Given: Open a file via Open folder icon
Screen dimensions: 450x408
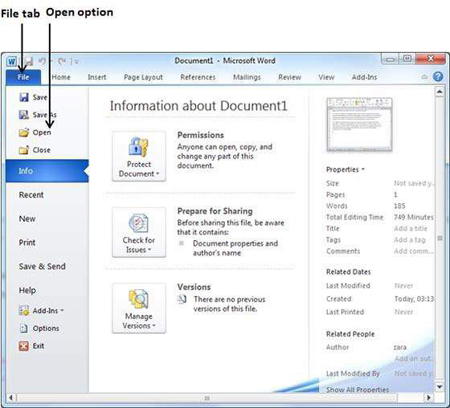Looking at the screenshot, I should click(x=24, y=132).
